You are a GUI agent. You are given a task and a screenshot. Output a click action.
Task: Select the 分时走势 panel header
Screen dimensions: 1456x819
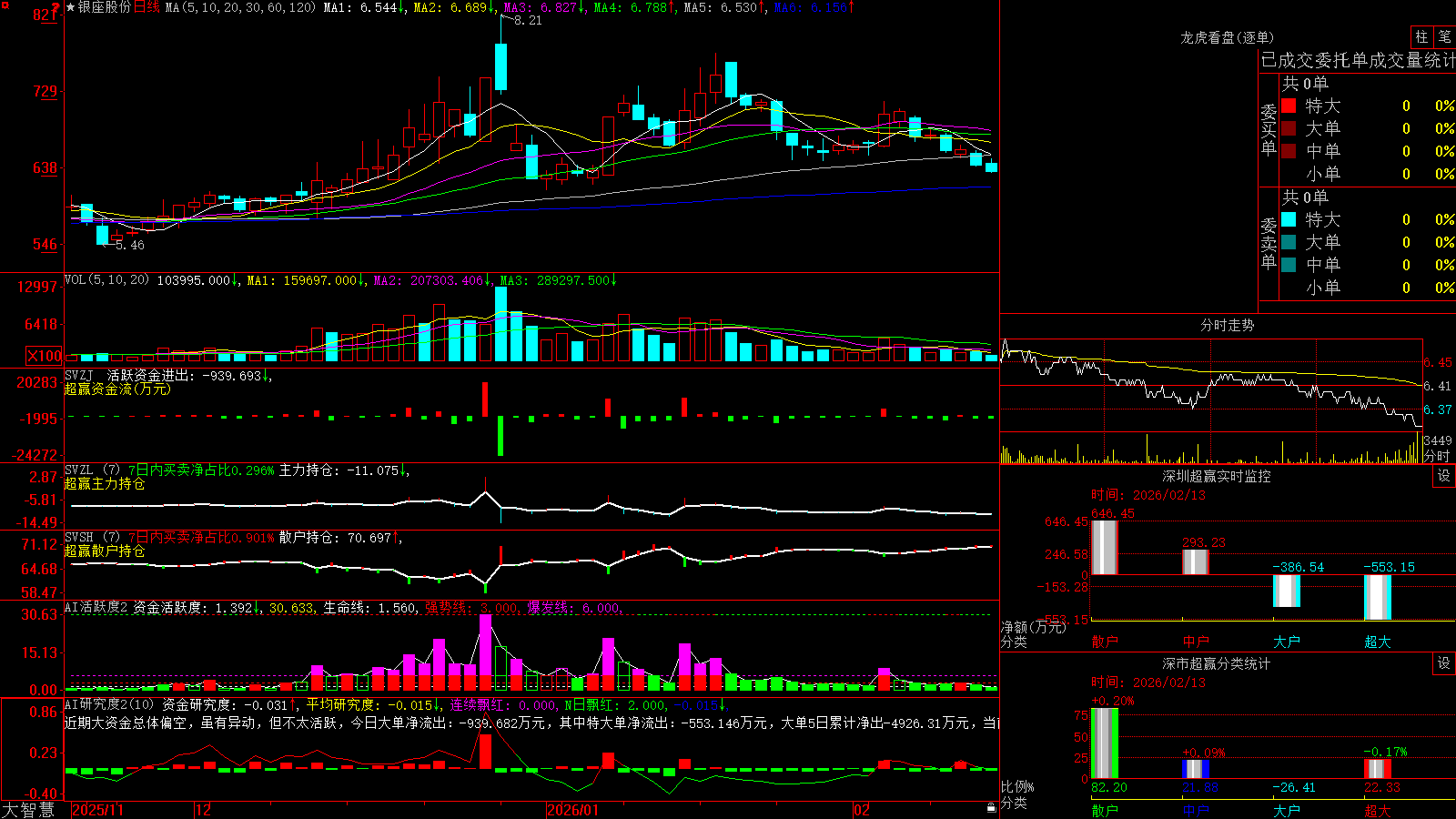pyautogui.click(x=1227, y=325)
